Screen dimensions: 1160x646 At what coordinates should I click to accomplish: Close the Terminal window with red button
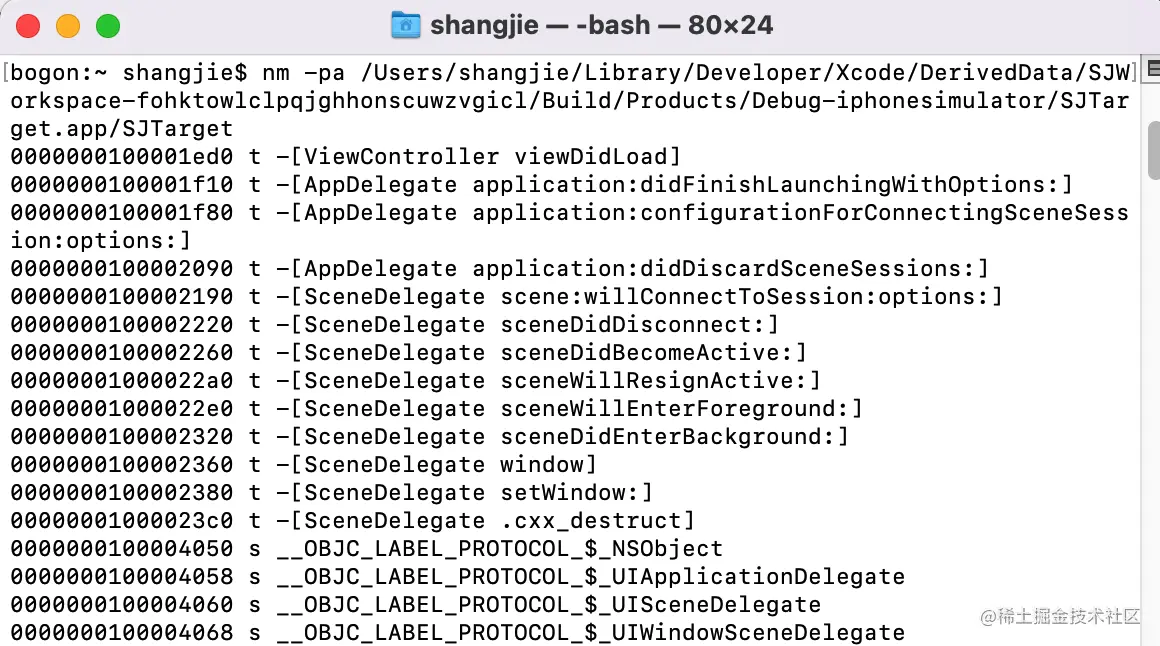(28, 26)
